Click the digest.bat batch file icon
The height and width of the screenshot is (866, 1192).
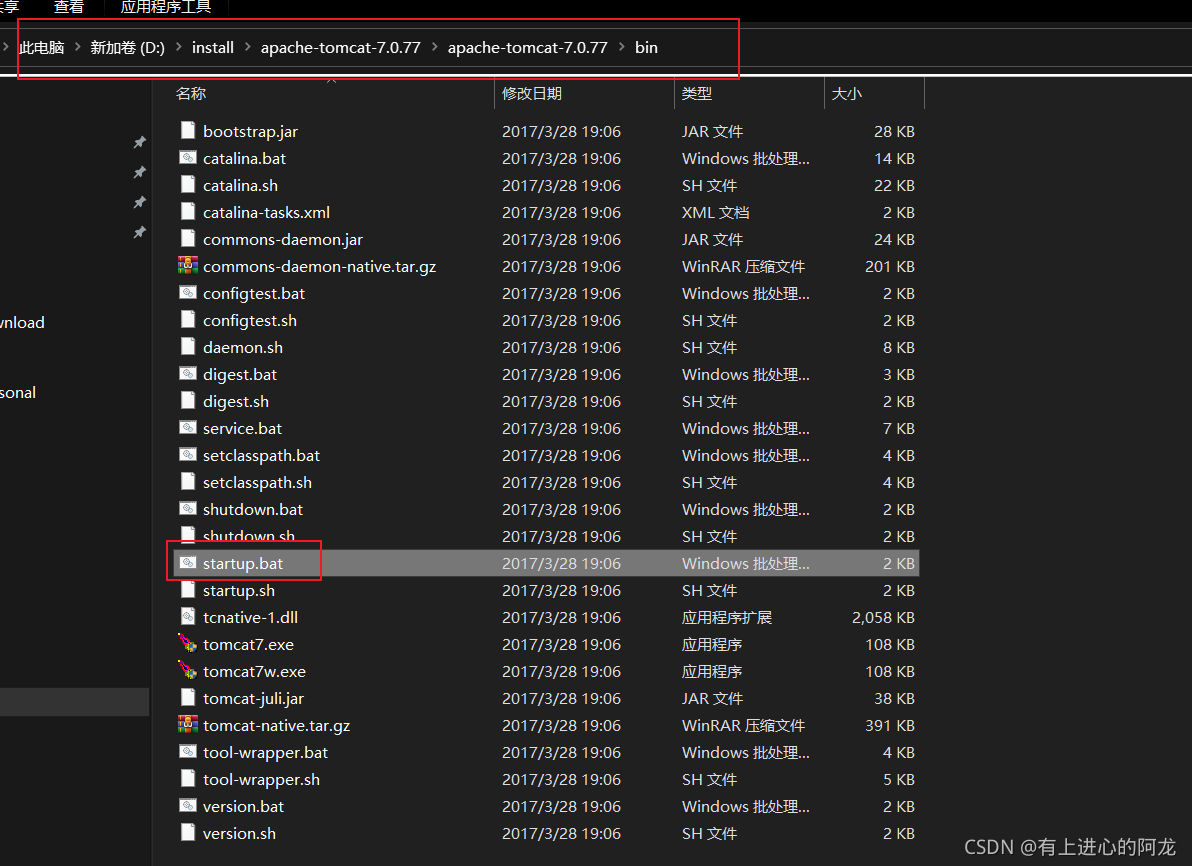click(188, 374)
